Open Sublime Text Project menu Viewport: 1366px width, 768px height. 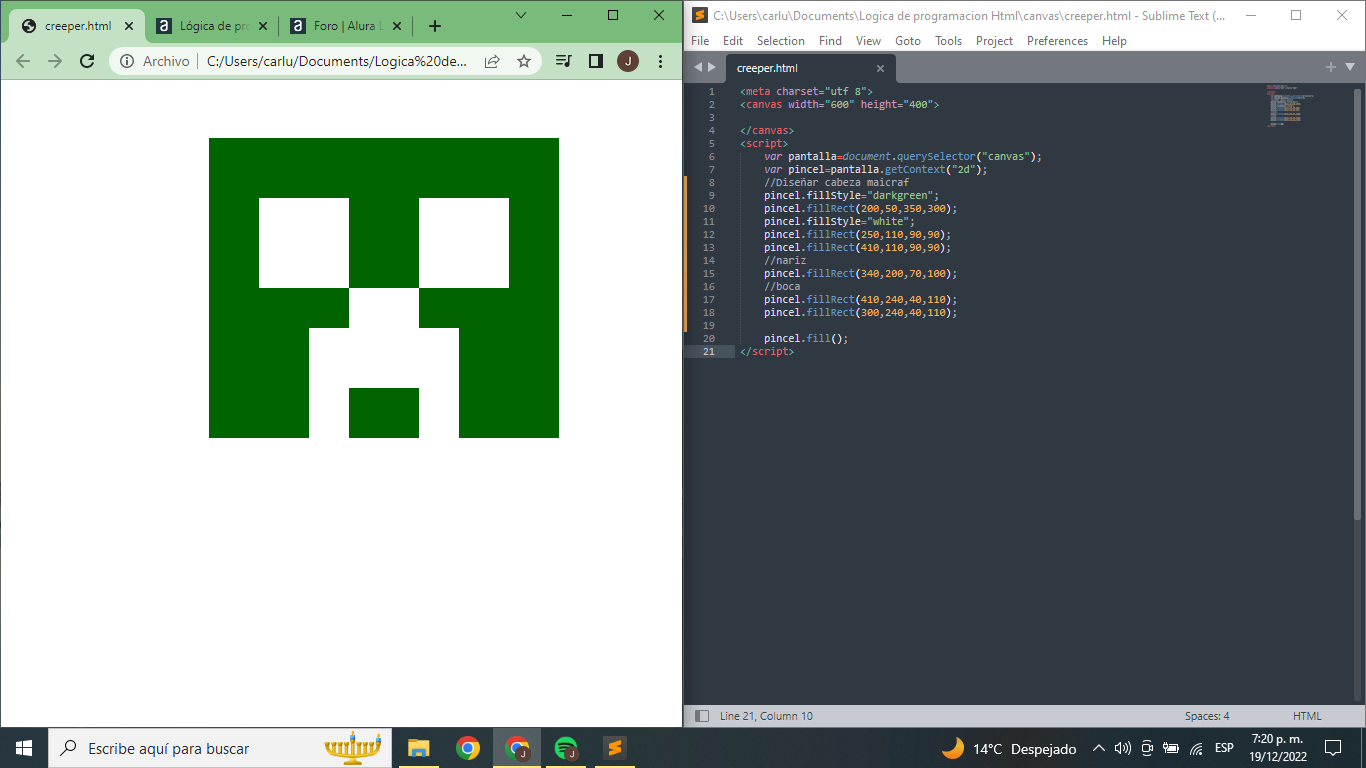994,41
